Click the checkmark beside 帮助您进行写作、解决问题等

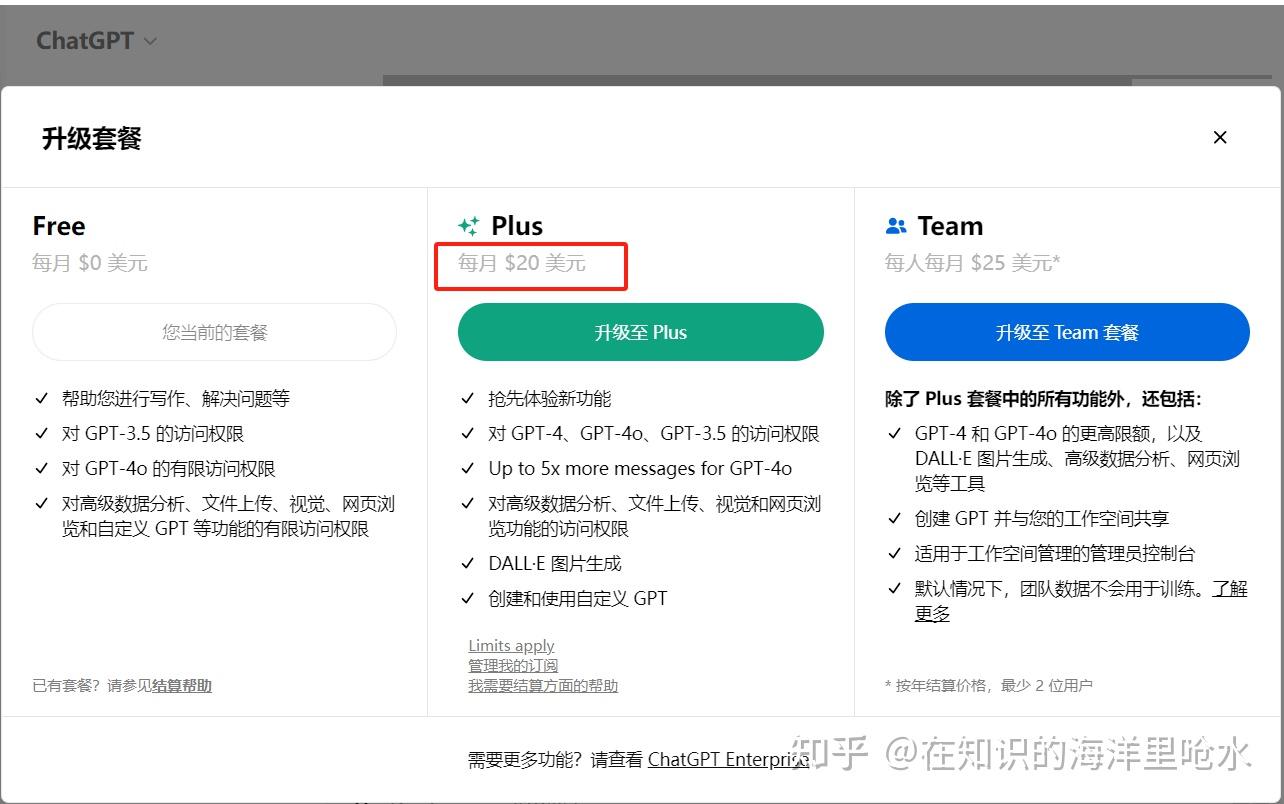[42, 398]
